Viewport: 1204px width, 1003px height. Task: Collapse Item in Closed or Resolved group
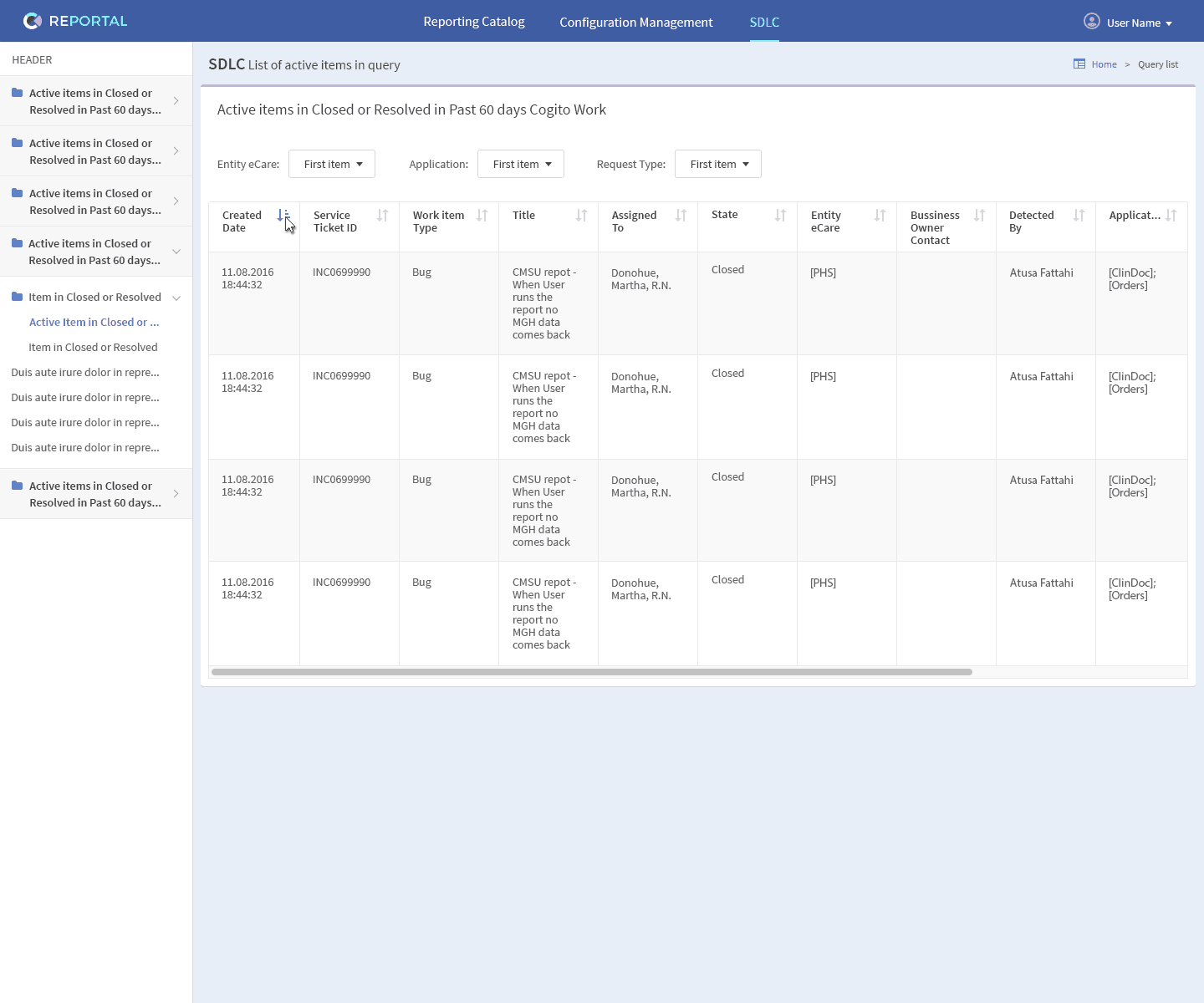[x=176, y=298]
